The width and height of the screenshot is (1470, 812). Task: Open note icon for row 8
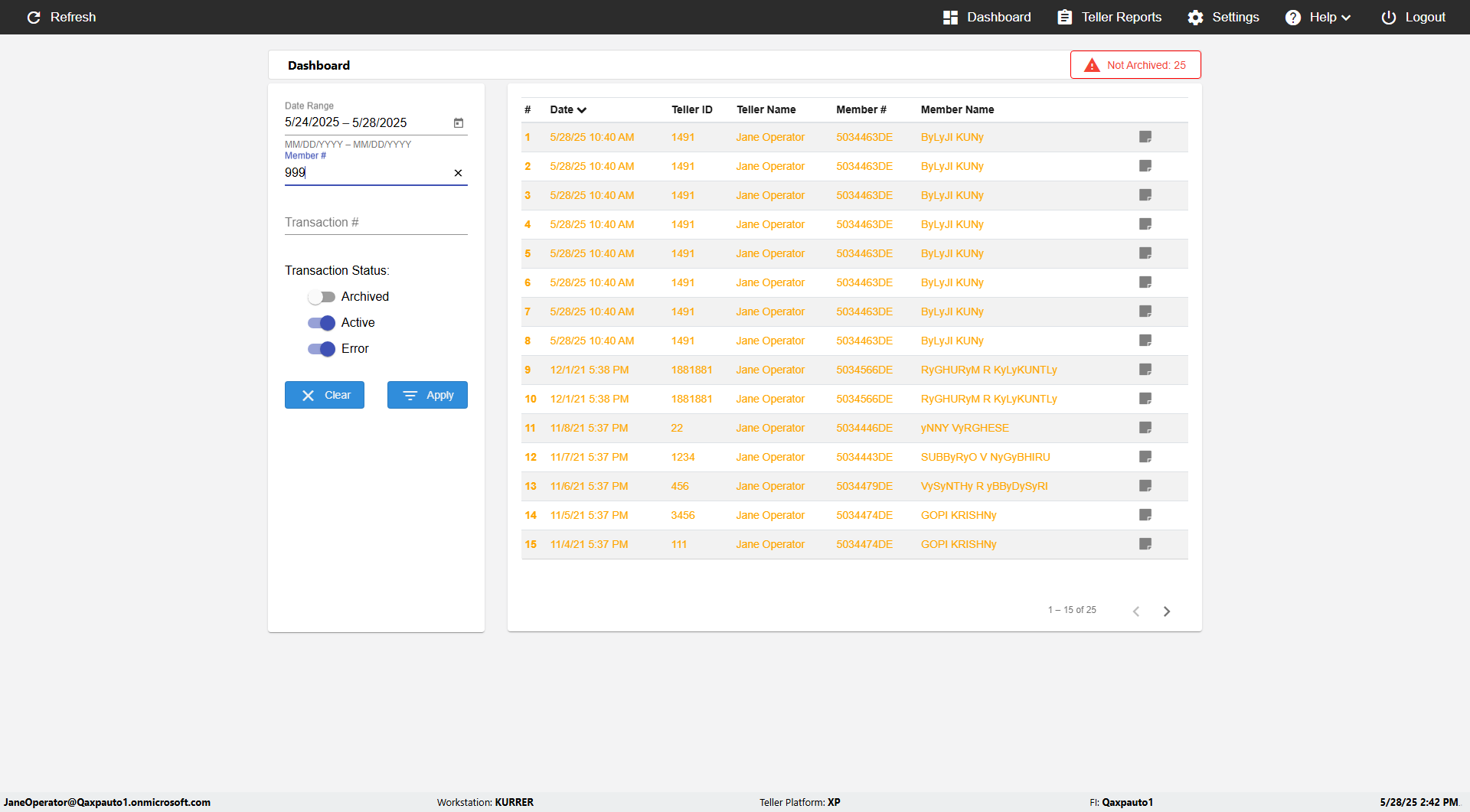click(1145, 341)
